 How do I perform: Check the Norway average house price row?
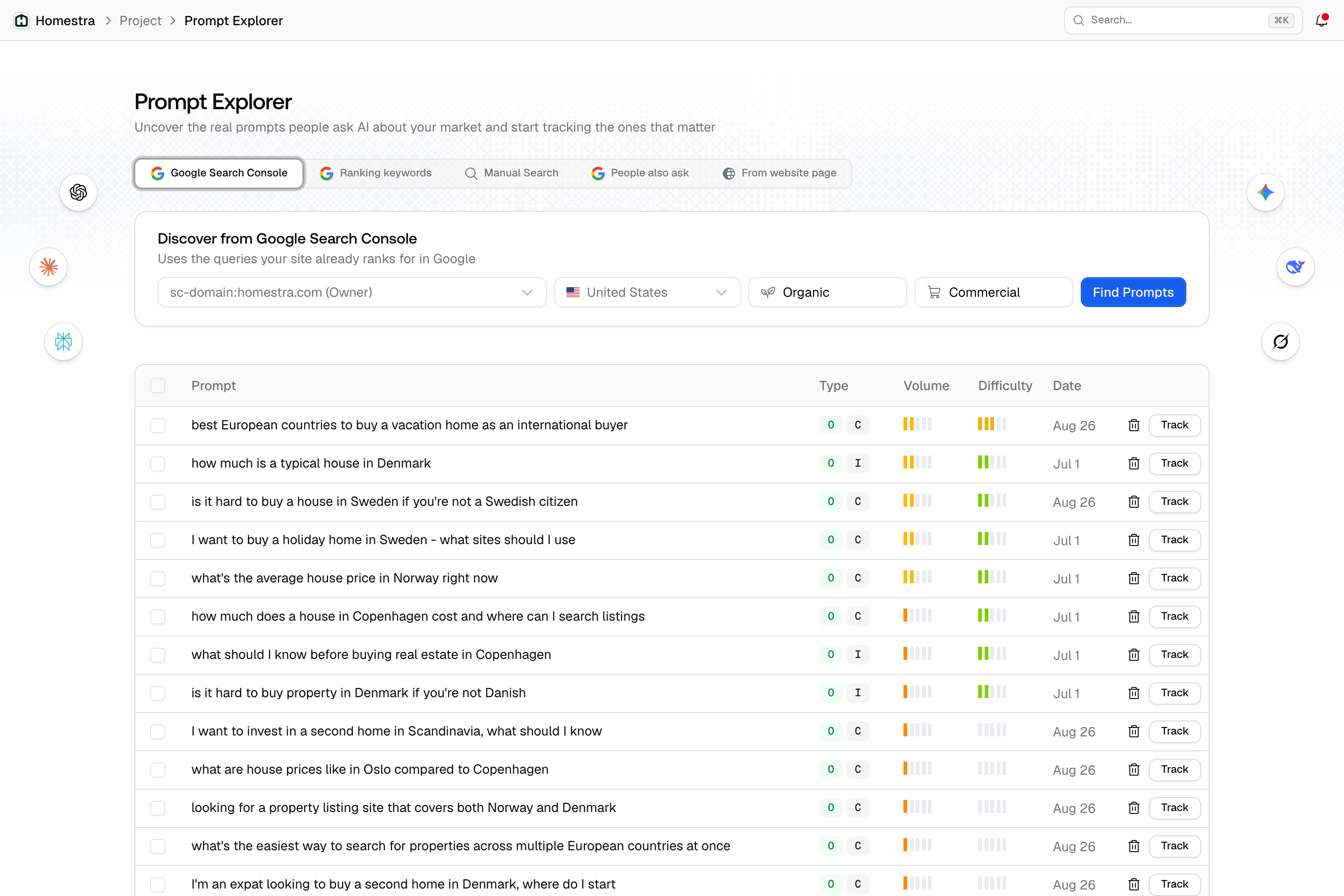point(158,578)
